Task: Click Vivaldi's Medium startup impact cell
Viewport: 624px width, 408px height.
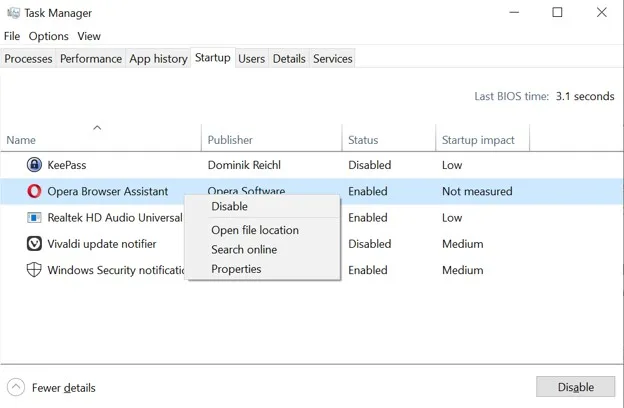Action: point(462,244)
